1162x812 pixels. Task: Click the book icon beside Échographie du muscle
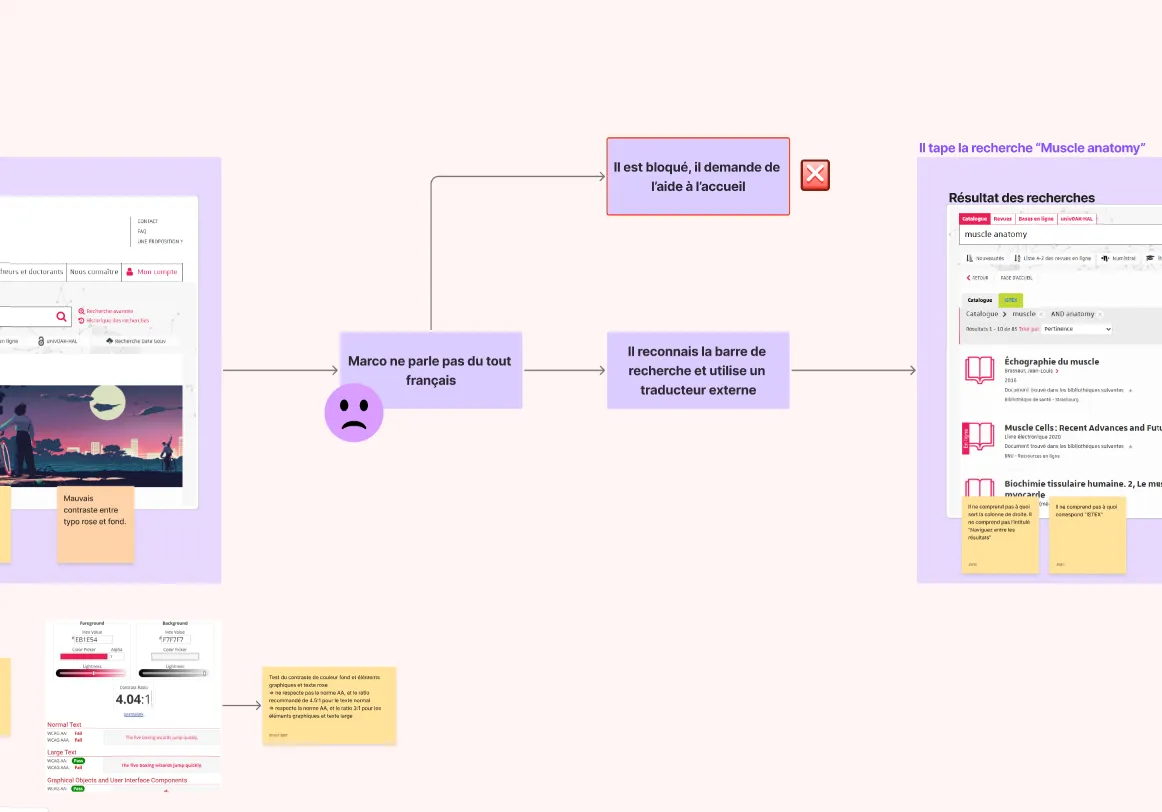coord(980,370)
